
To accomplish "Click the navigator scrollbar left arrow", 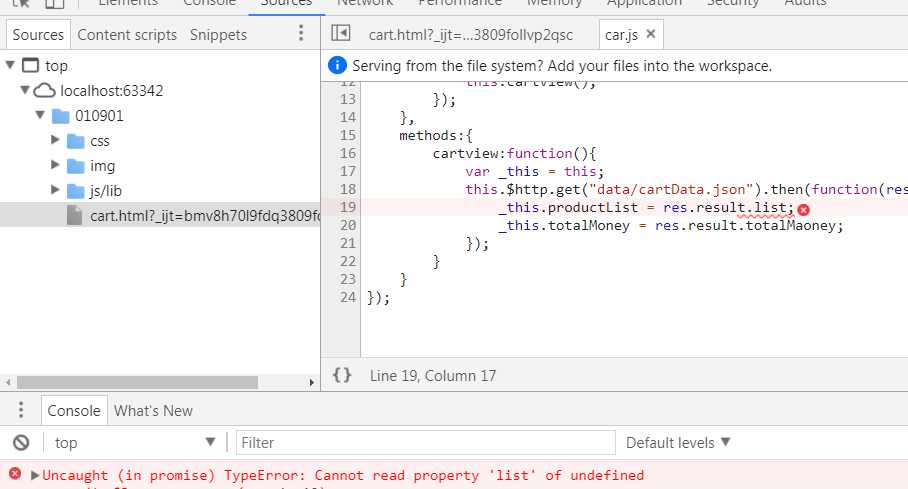I will (8, 382).
